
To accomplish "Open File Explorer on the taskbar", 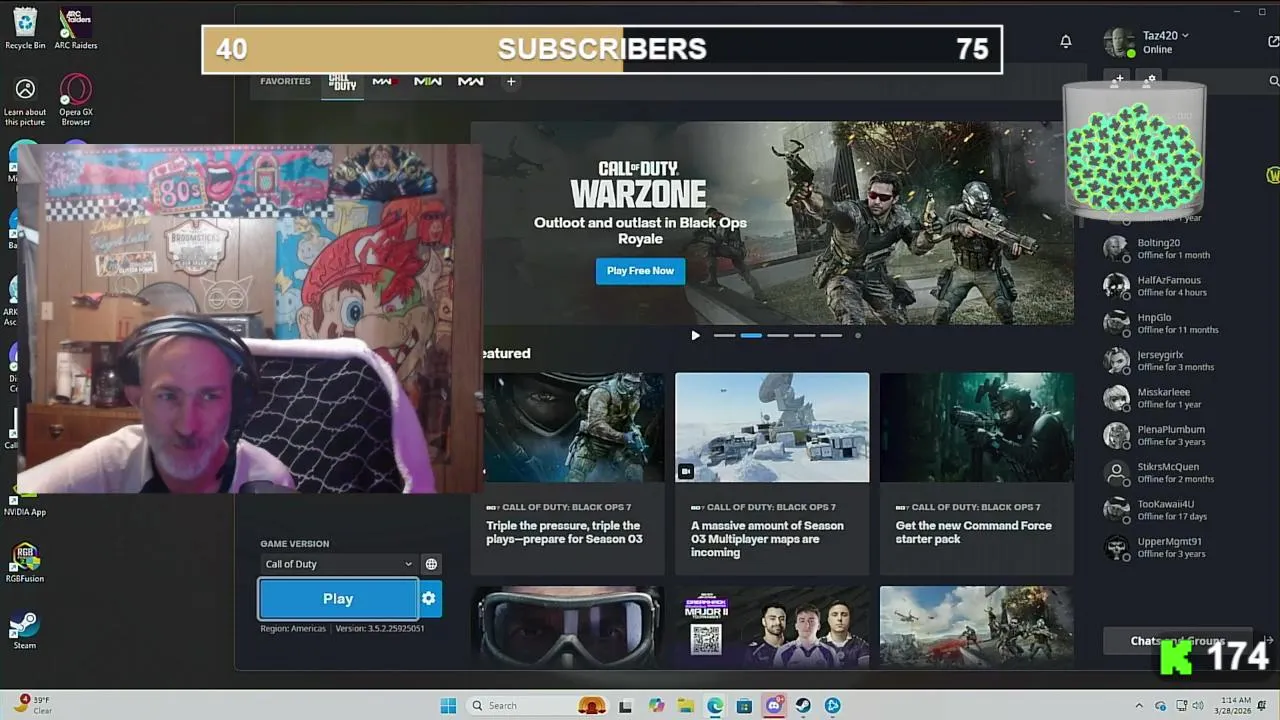I will pyautogui.click(x=686, y=706).
